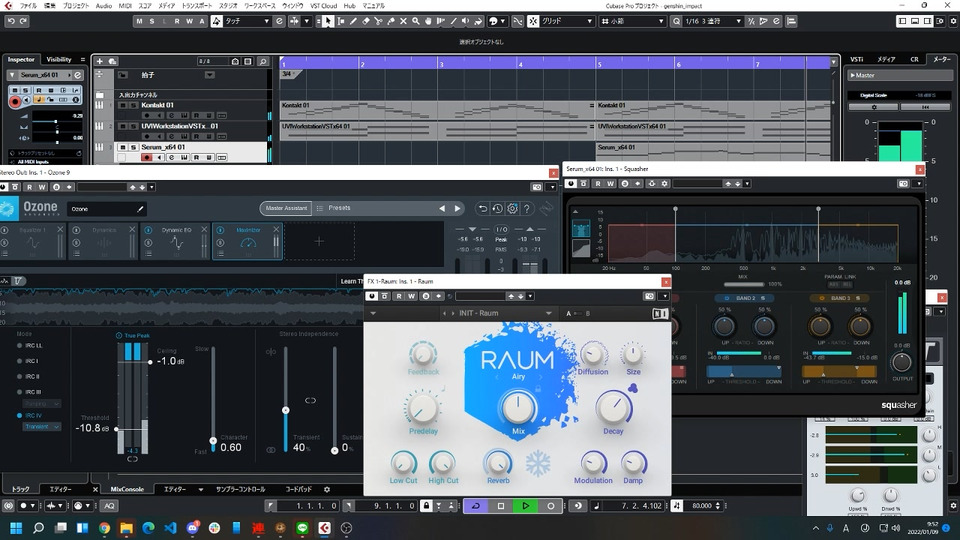Select the Zoom magnifier tool
The width and height of the screenshot is (960, 540).
[x=416, y=21]
